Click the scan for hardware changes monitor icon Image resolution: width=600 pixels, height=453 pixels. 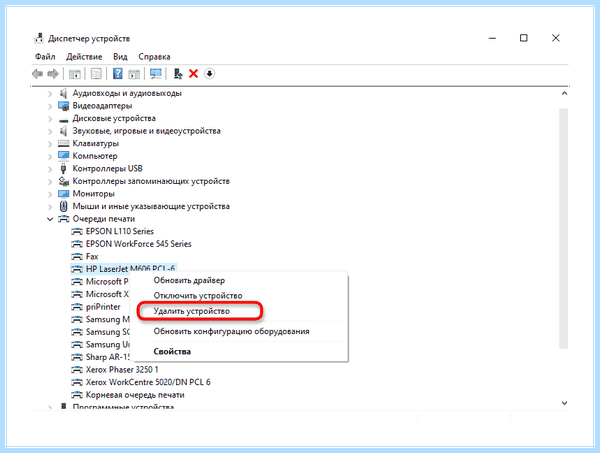pos(156,73)
